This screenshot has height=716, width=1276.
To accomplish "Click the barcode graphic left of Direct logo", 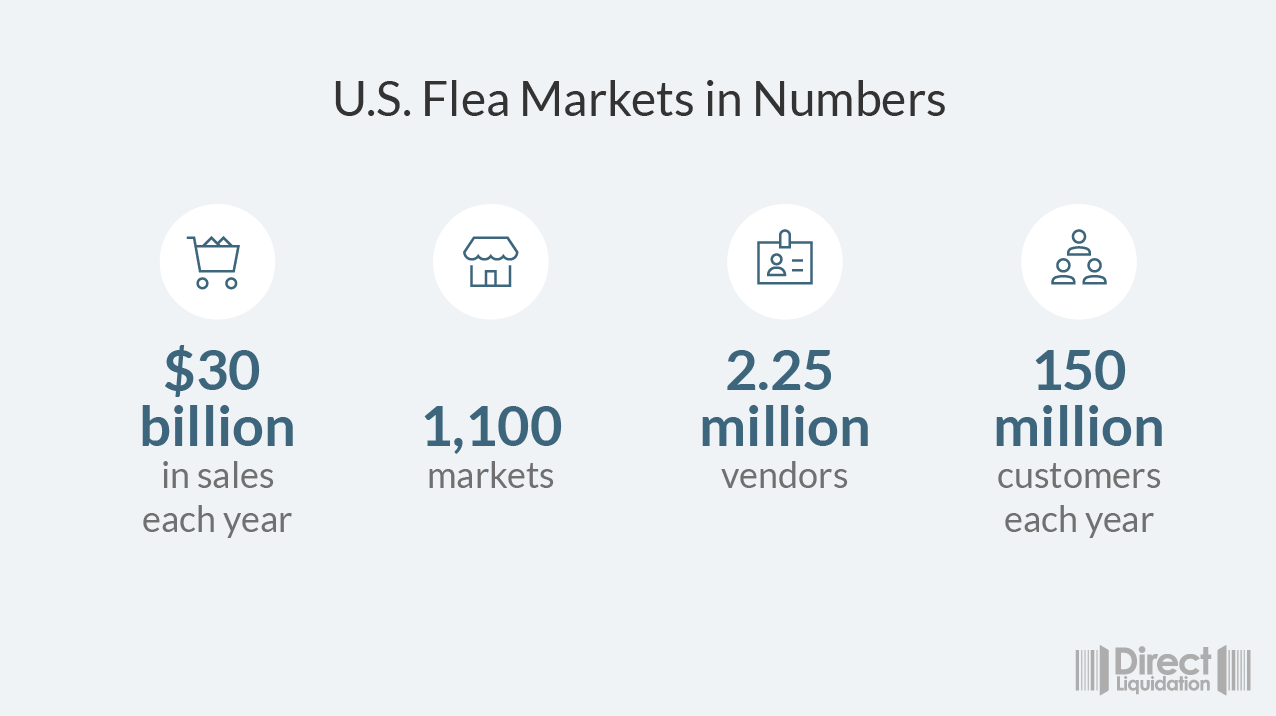I will 1092,670.
